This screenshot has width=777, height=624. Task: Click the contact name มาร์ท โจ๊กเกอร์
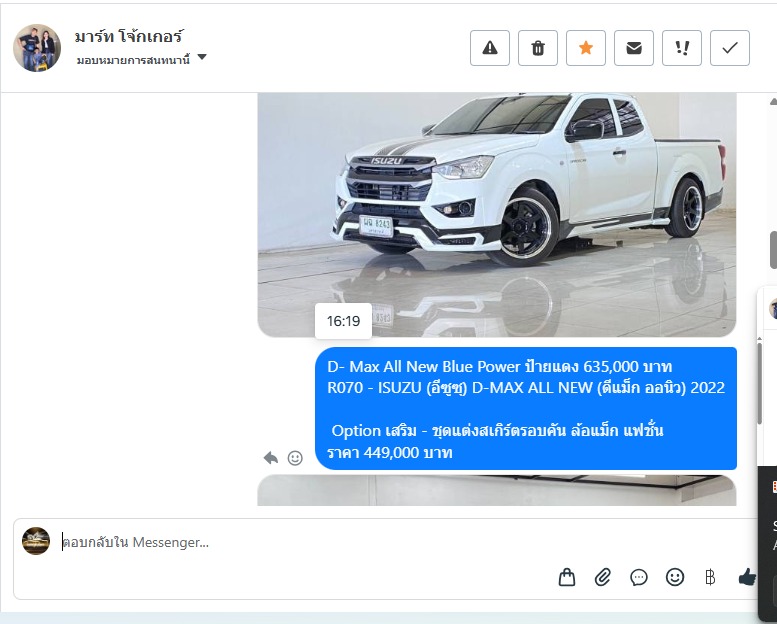pos(129,36)
